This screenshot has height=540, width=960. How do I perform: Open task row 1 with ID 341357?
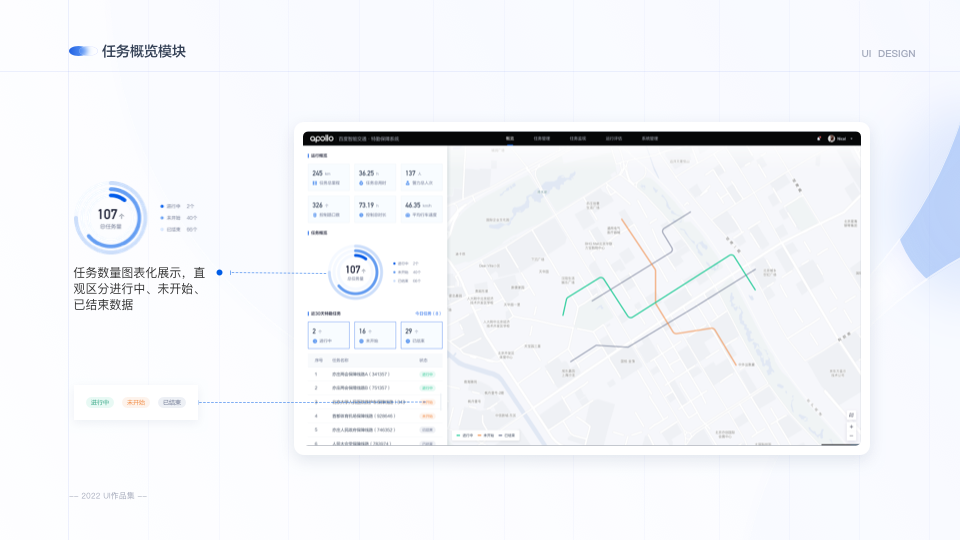[x=375, y=374]
